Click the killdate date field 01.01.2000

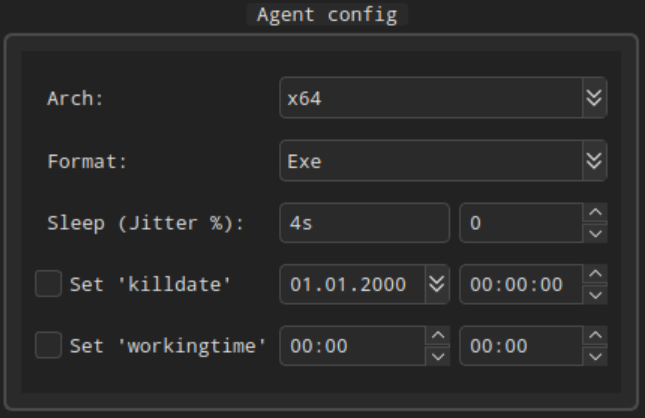coord(353,284)
